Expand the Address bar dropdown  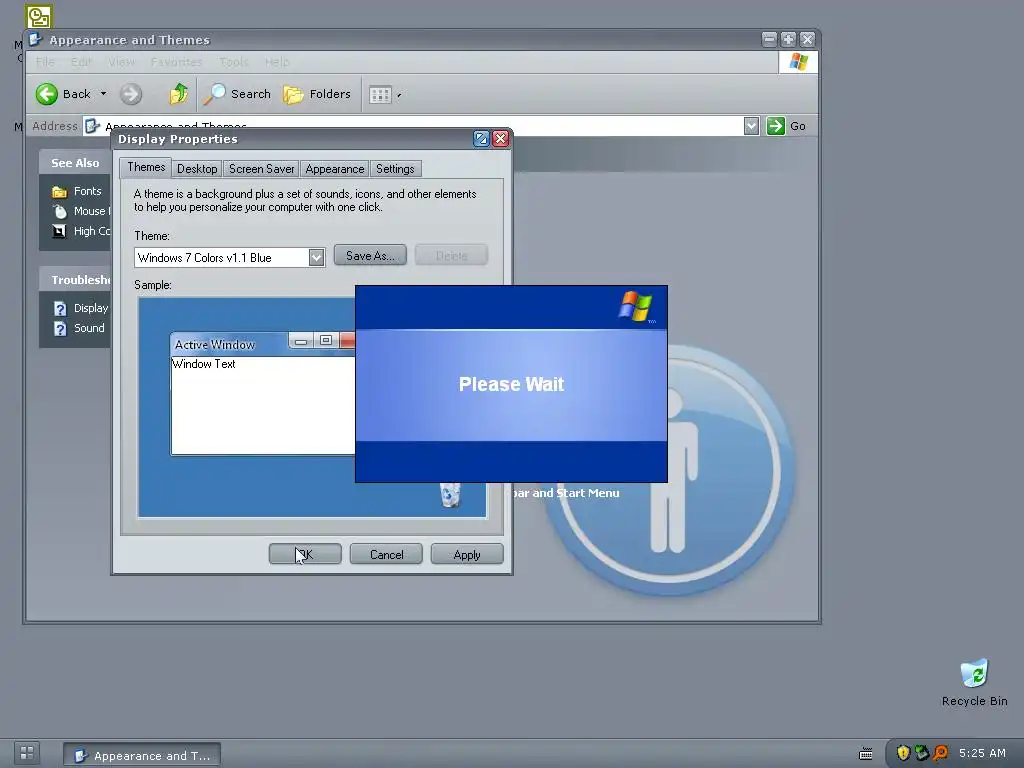click(751, 126)
